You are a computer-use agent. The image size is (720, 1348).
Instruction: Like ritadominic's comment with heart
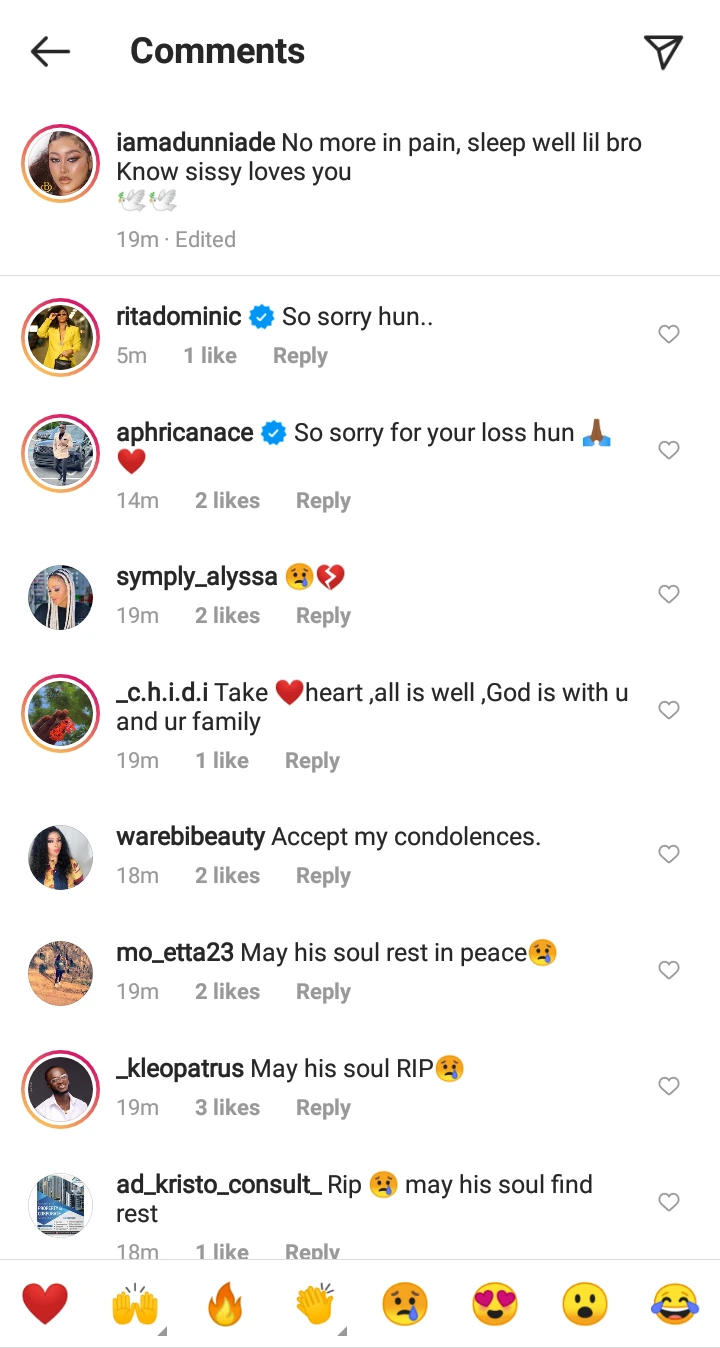click(x=669, y=335)
